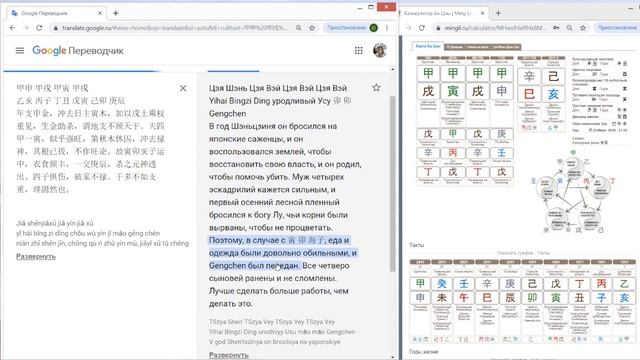The width and height of the screenshot is (640, 360).
Task: Click the 乙 stem in Такты row
Action: click(x=624, y=283)
